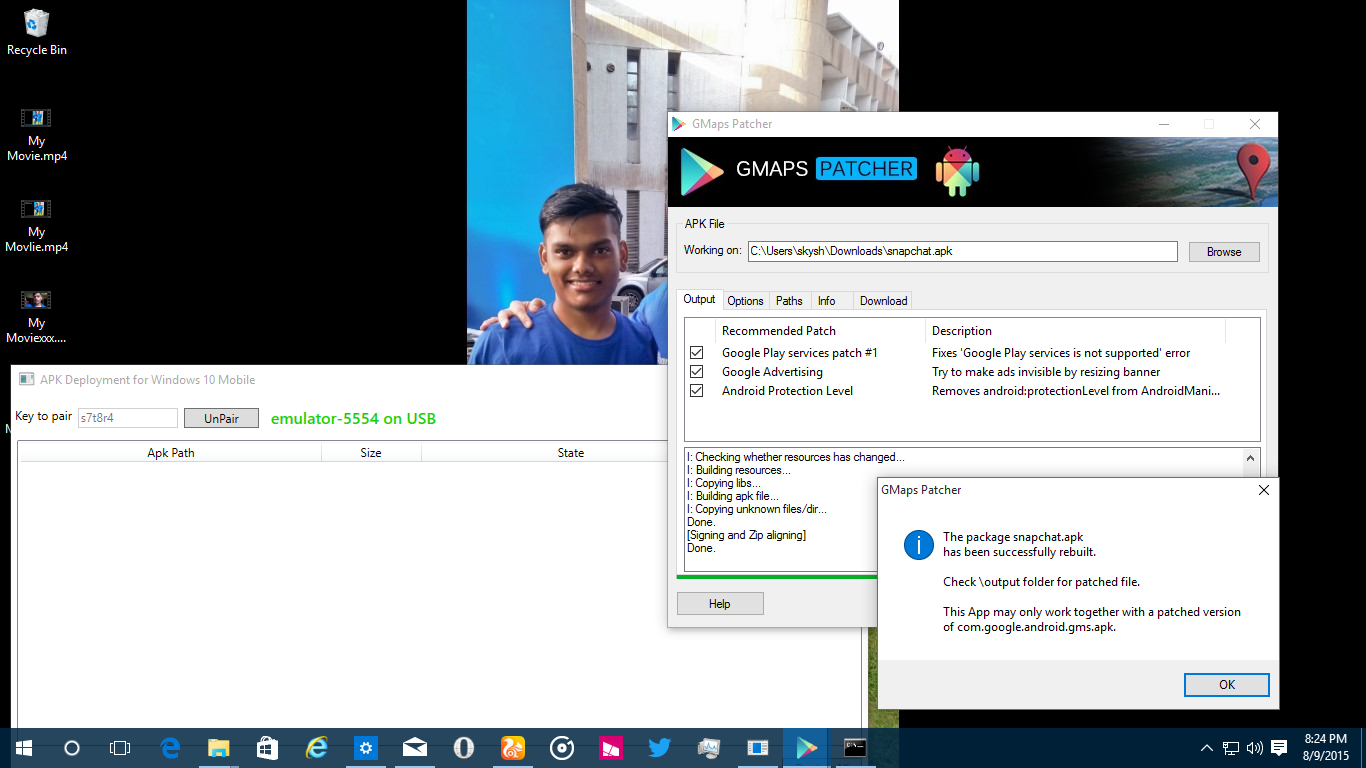Screen dimensions: 1366x768
Task: Open the Windows Start menu
Action: pyautogui.click(x=23, y=748)
